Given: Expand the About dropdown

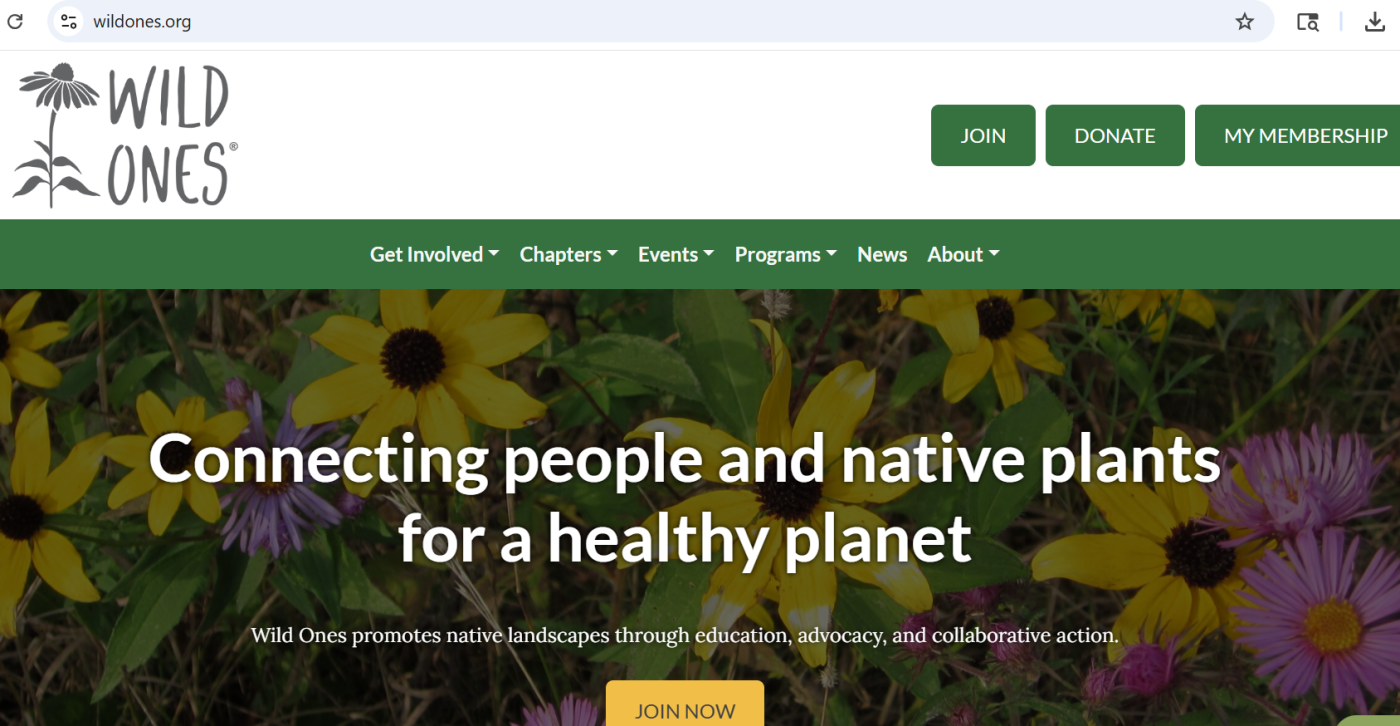Looking at the screenshot, I should [963, 254].
